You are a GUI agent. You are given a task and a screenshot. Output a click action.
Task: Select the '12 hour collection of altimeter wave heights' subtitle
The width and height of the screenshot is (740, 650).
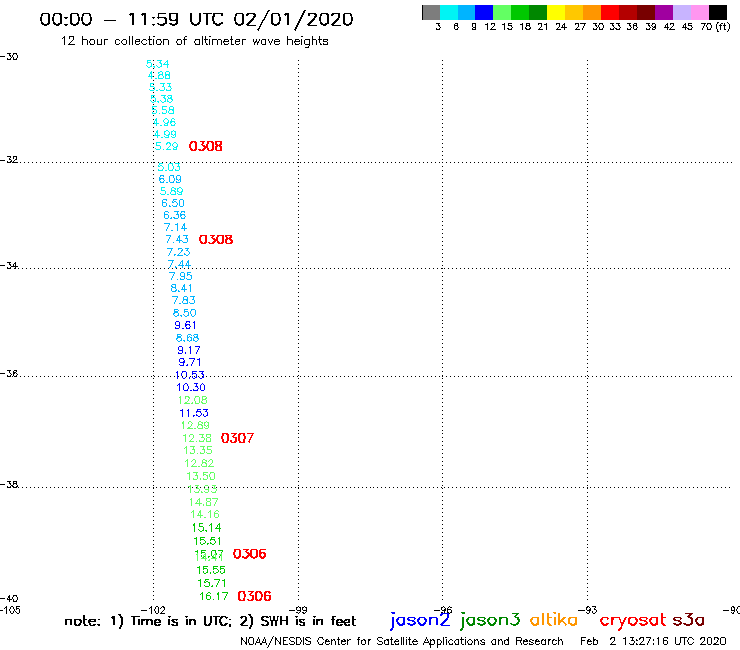click(x=194, y=41)
